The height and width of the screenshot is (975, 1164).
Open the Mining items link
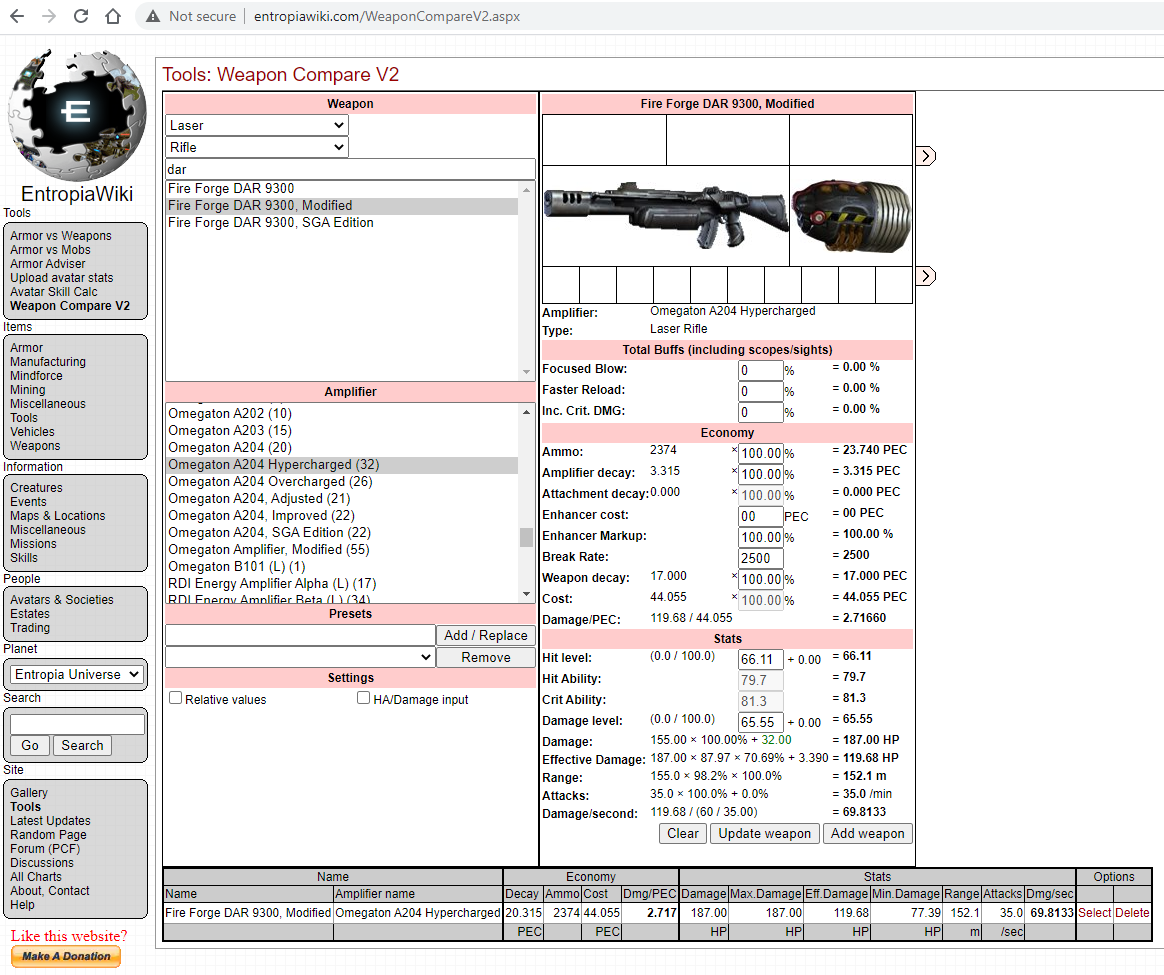[27, 390]
